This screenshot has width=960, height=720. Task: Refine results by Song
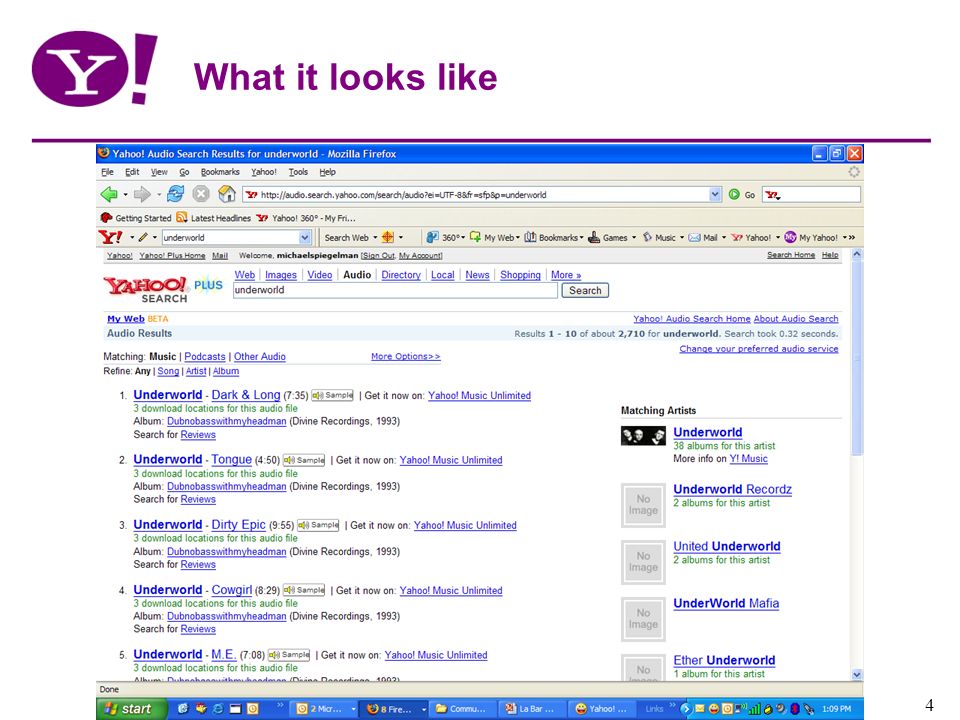click(x=168, y=372)
